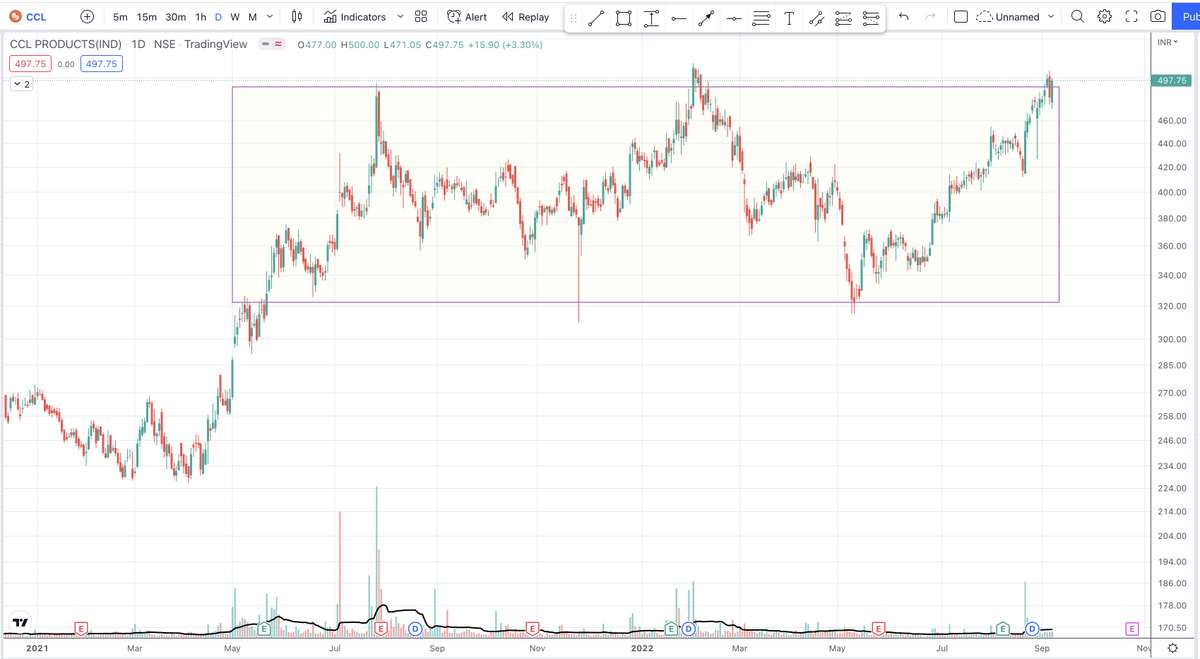Open the INR currency dropdown
This screenshot has height=659, width=1200.
tap(1168, 42)
